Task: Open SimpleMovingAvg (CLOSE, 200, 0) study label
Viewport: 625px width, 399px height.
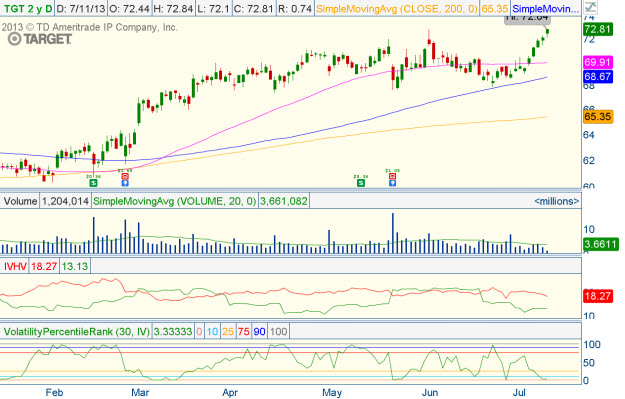Action: 397,8
